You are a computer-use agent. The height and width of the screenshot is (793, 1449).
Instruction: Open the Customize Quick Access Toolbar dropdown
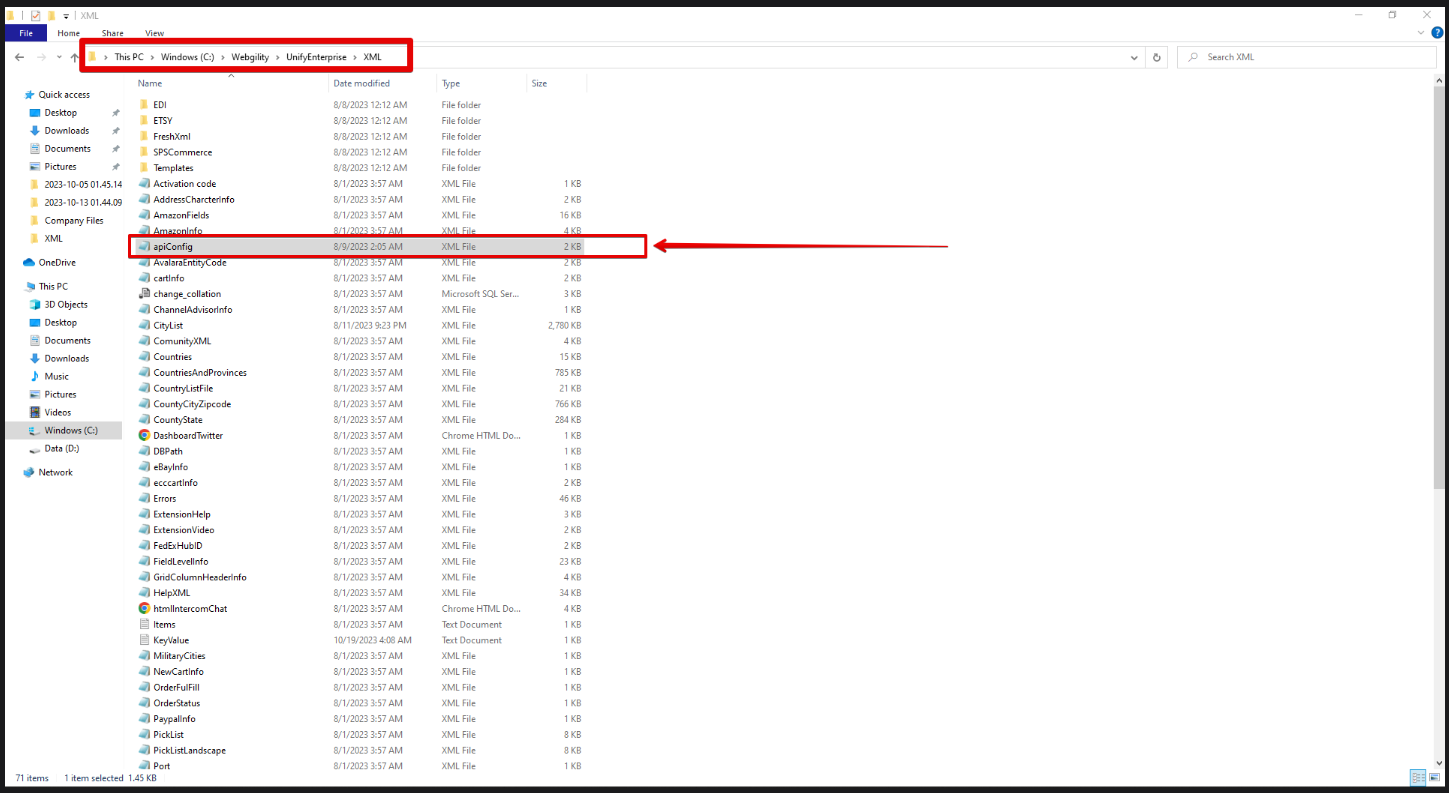pyautogui.click(x=66, y=16)
